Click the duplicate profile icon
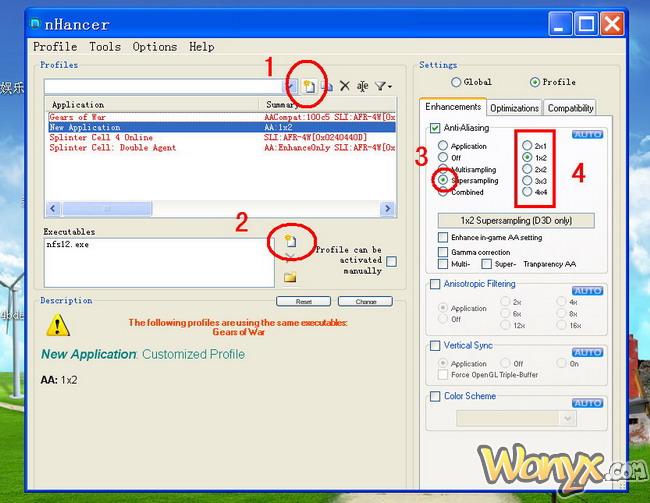 326,87
